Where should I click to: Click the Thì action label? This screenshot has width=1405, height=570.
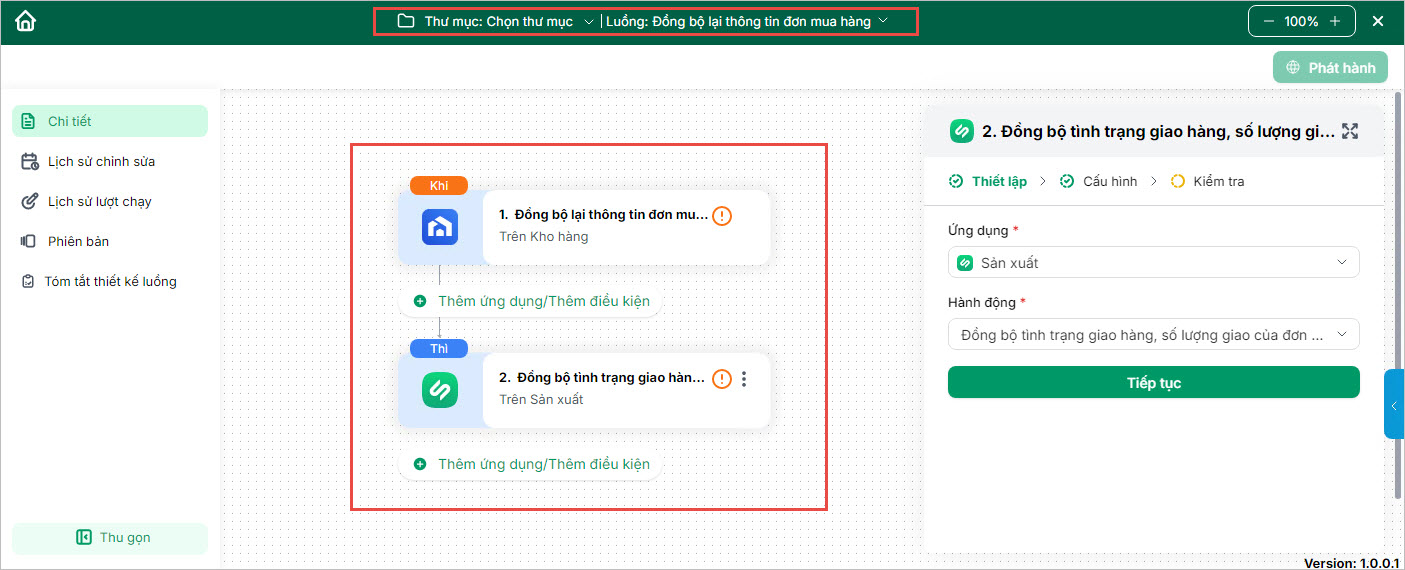(x=439, y=348)
